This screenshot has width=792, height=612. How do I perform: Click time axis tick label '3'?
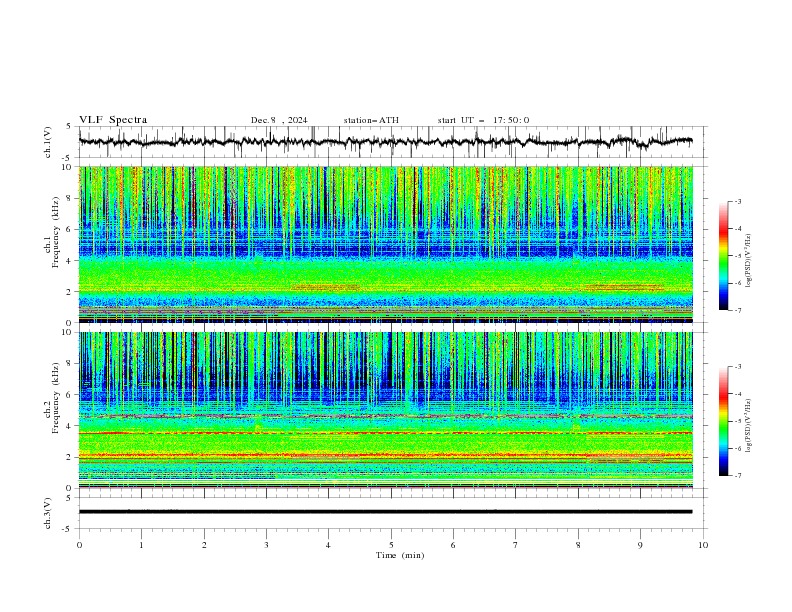click(266, 545)
